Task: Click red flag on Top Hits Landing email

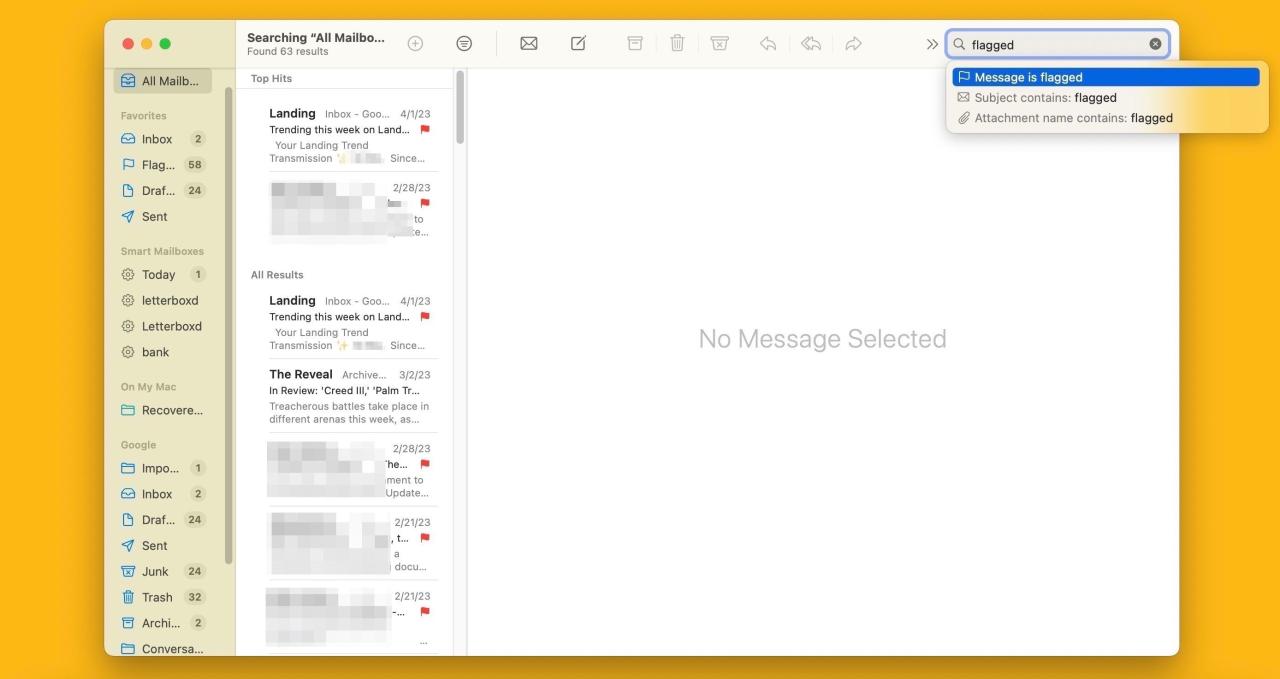Action: tap(425, 130)
